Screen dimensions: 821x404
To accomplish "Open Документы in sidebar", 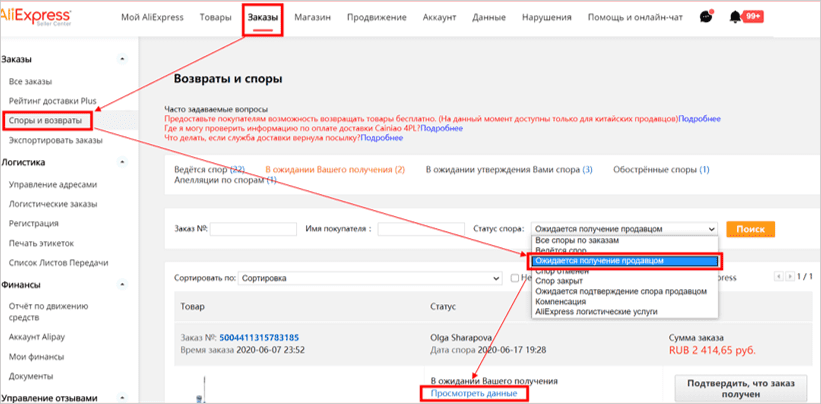I will (30, 376).
